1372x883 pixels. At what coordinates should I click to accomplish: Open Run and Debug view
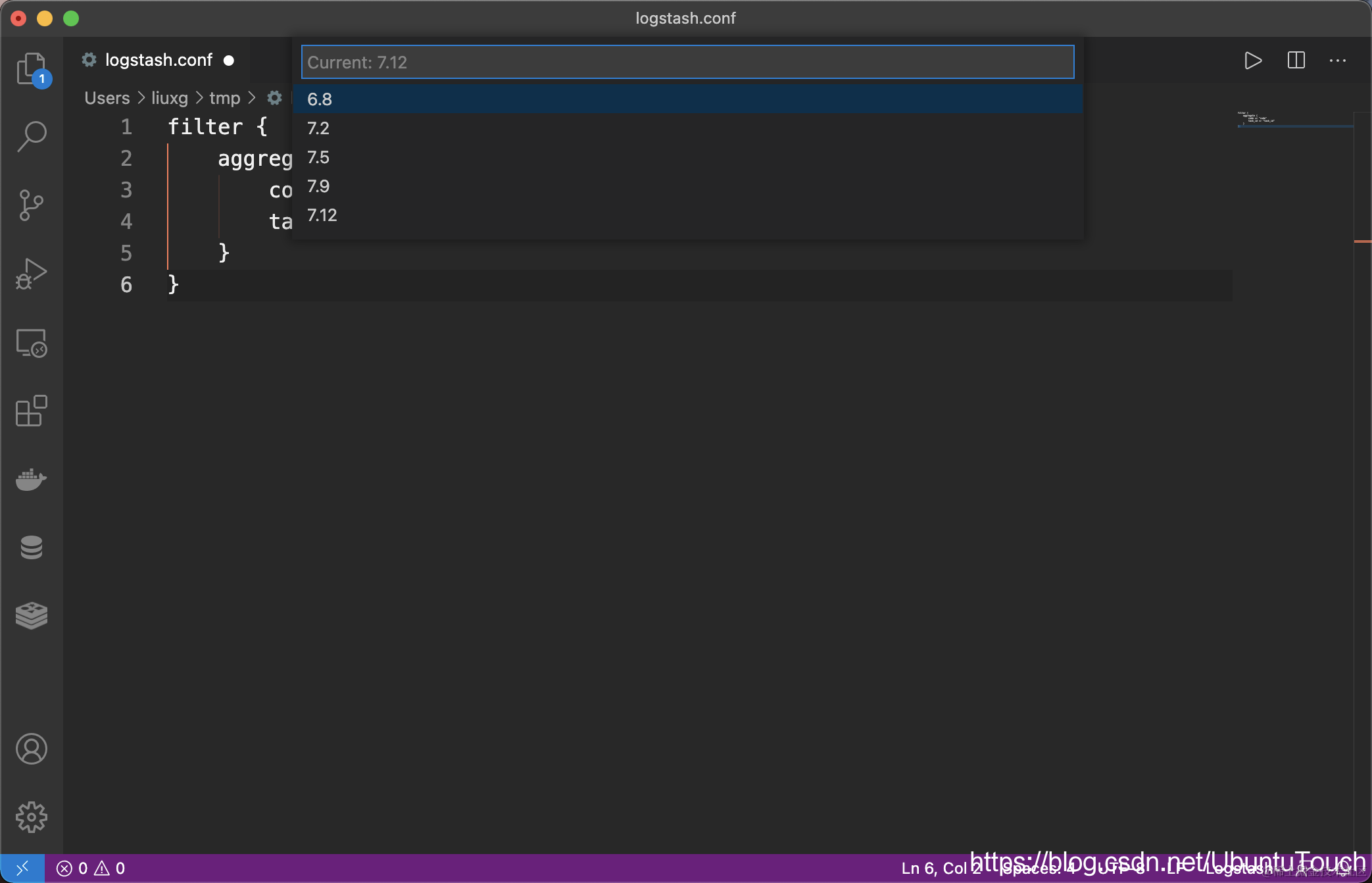tap(31, 274)
